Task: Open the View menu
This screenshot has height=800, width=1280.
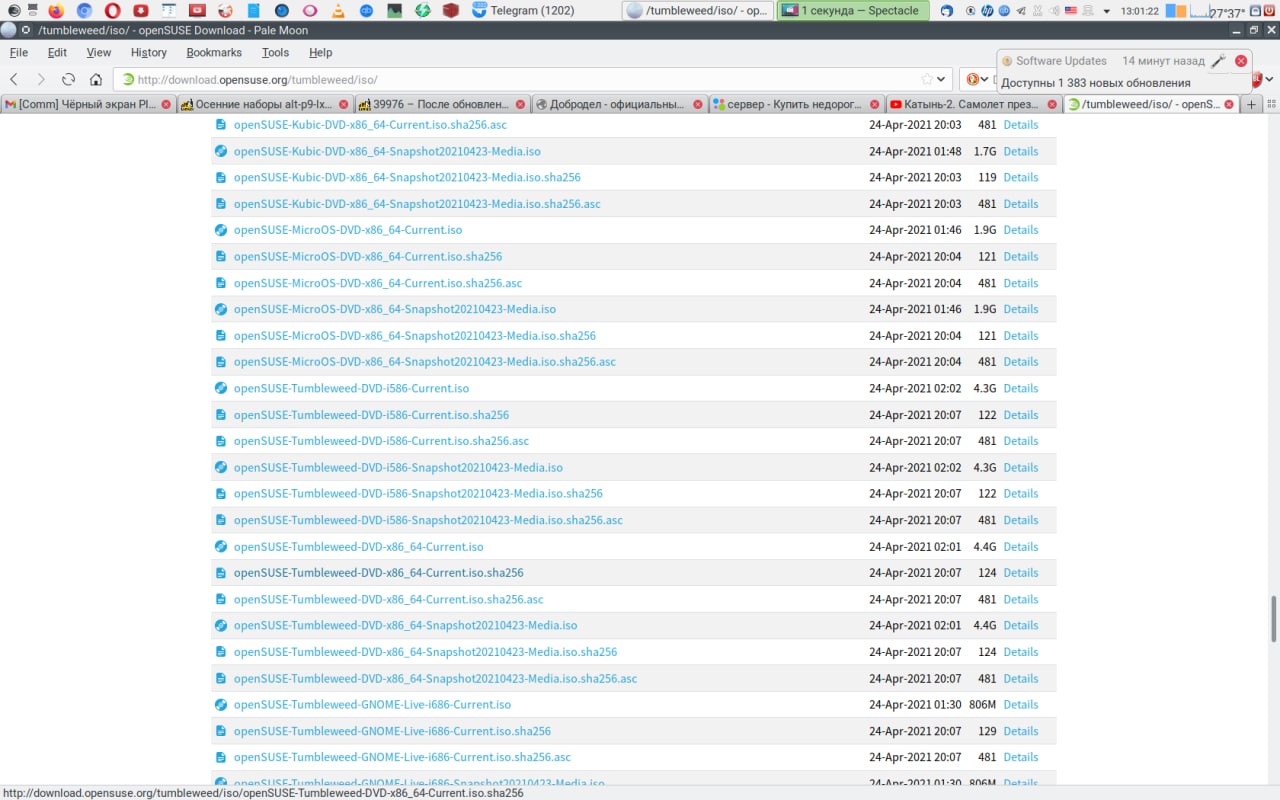Action: click(x=99, y=52)
